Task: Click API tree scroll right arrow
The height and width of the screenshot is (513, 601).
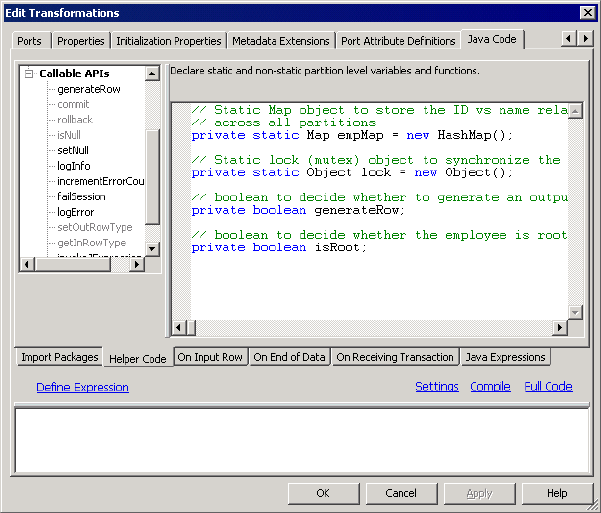Action: pos(136,264)
